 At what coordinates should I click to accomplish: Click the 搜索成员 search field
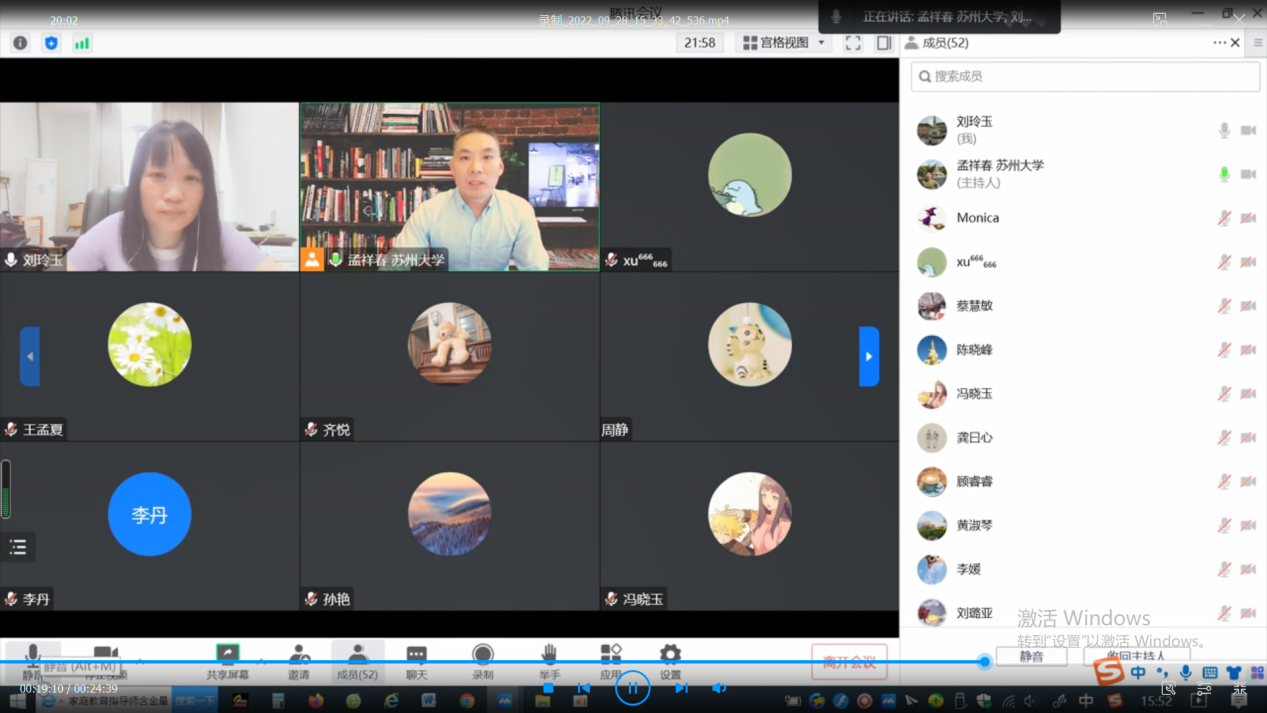coord(1085,76)
